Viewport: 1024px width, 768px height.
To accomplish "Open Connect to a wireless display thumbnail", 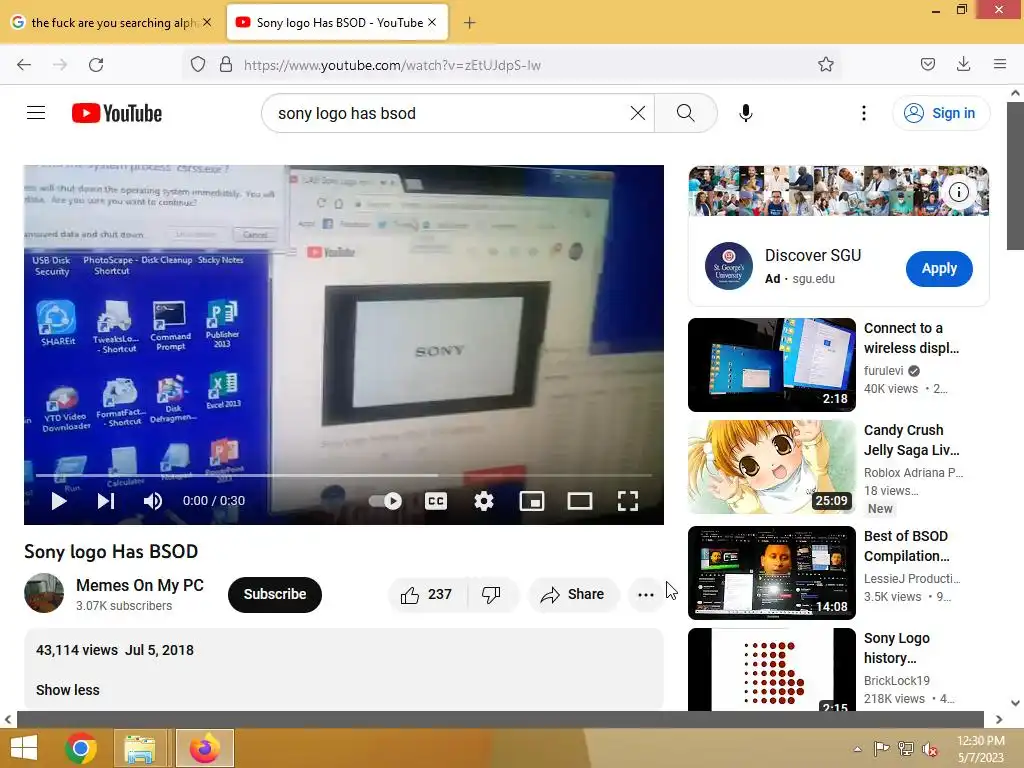I will pyautogui.click(x=771, y=364).
